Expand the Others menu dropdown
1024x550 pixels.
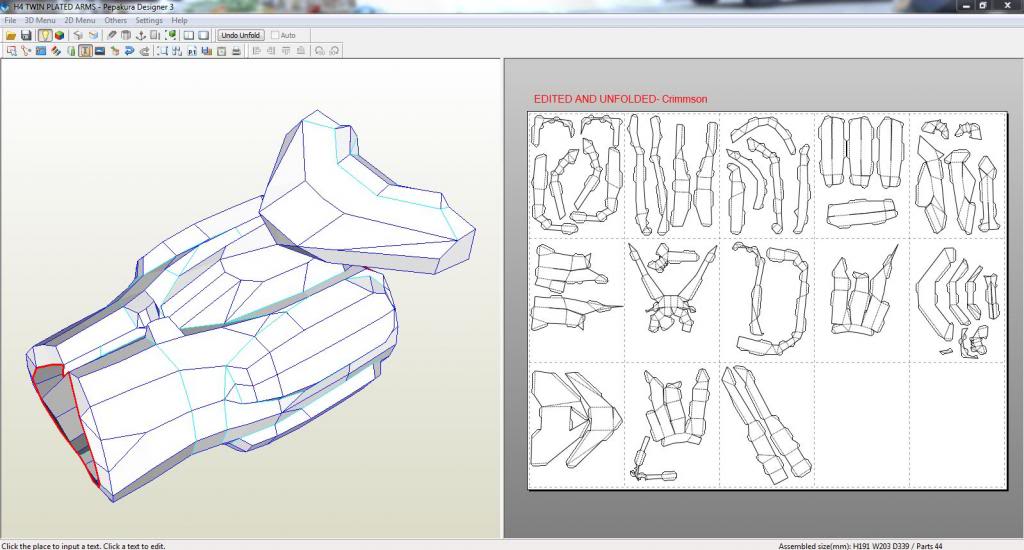click(x=116, y=20)
